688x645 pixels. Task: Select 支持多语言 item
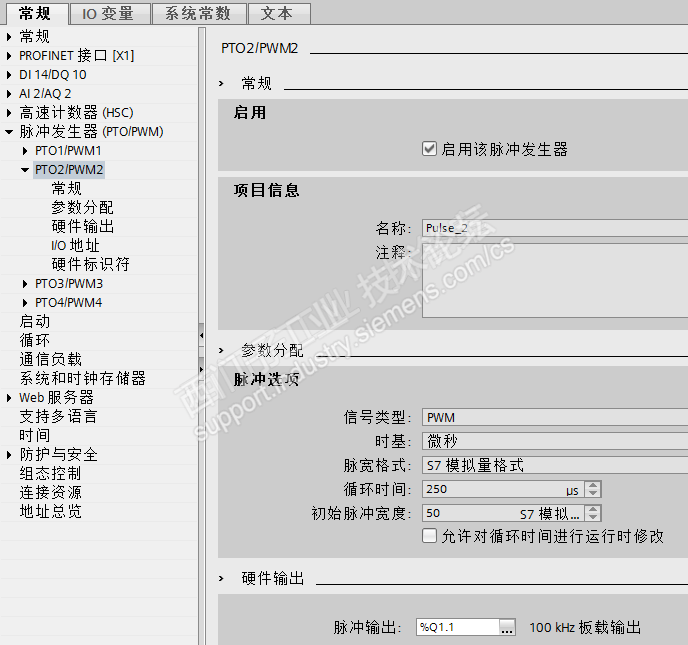pos(58,416)
